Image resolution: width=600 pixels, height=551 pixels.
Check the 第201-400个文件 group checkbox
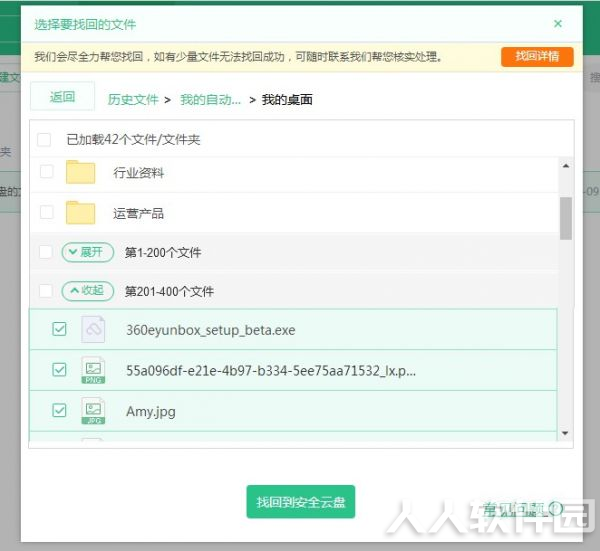pos(46,291)
